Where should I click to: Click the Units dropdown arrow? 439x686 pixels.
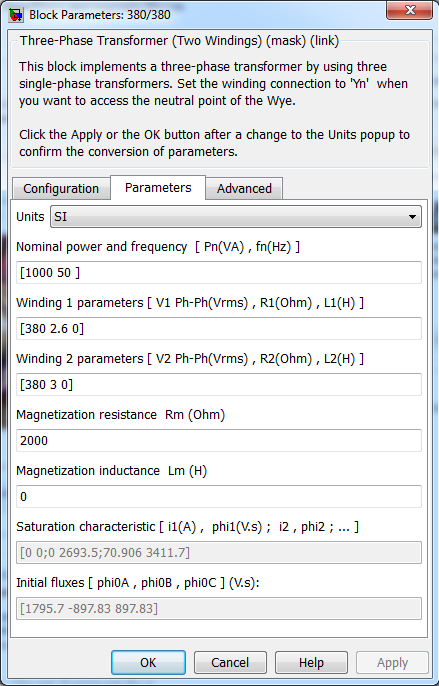click(412, 217)
